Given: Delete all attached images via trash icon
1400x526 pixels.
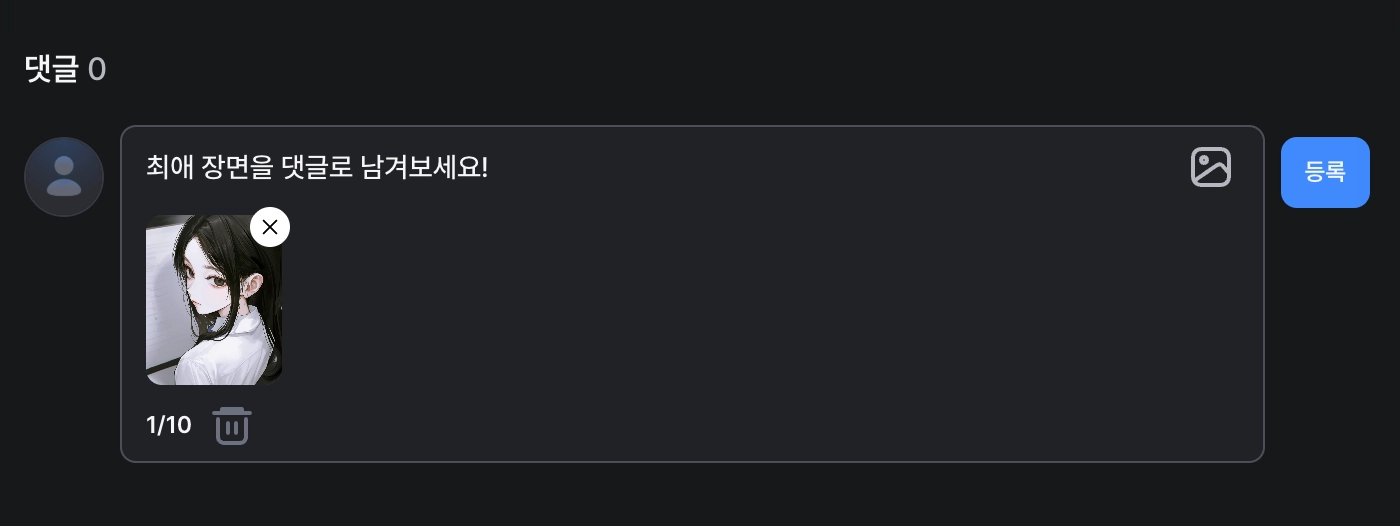Looking at the screenshot, I should (x=232, y=426).
